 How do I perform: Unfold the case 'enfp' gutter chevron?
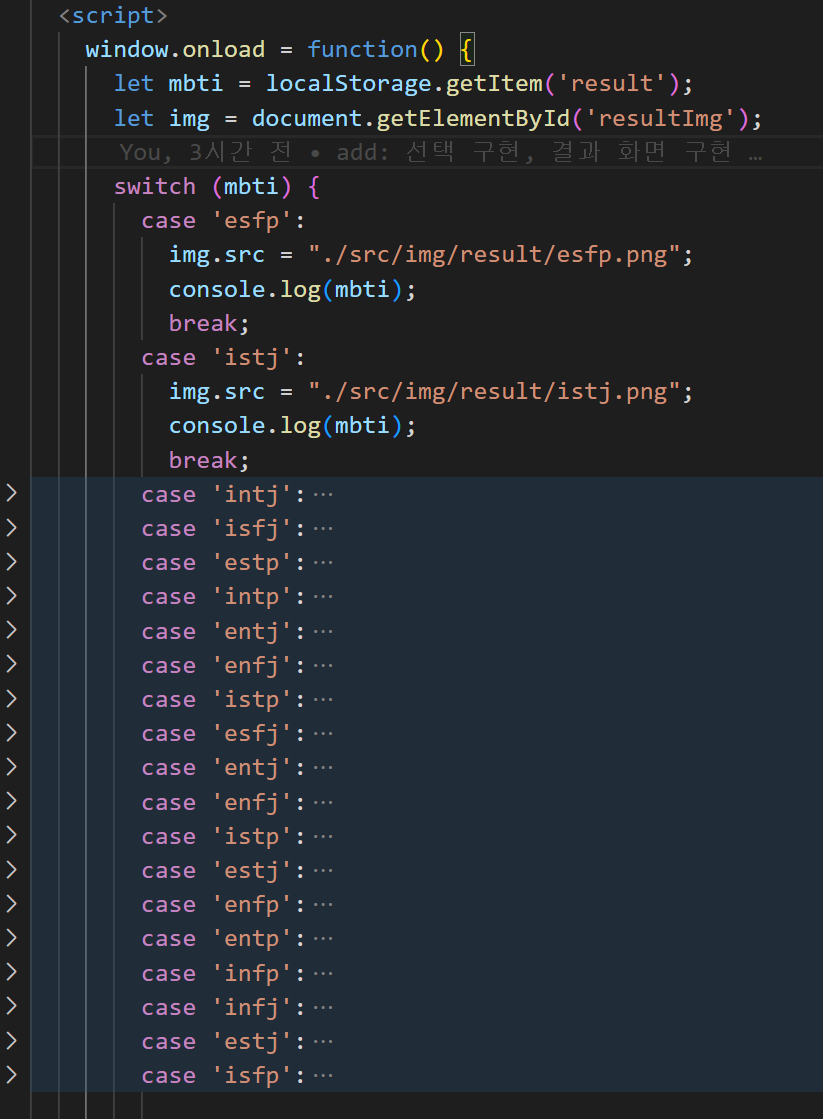point(11,903)
